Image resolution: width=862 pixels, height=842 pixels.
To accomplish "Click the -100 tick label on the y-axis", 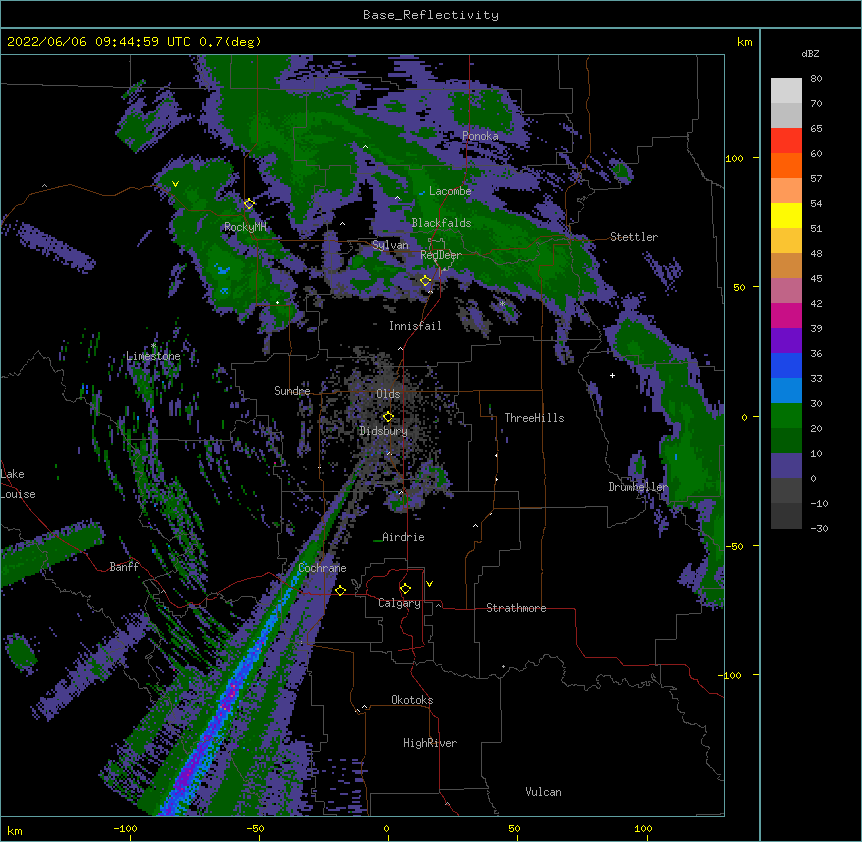I will 731,675.
